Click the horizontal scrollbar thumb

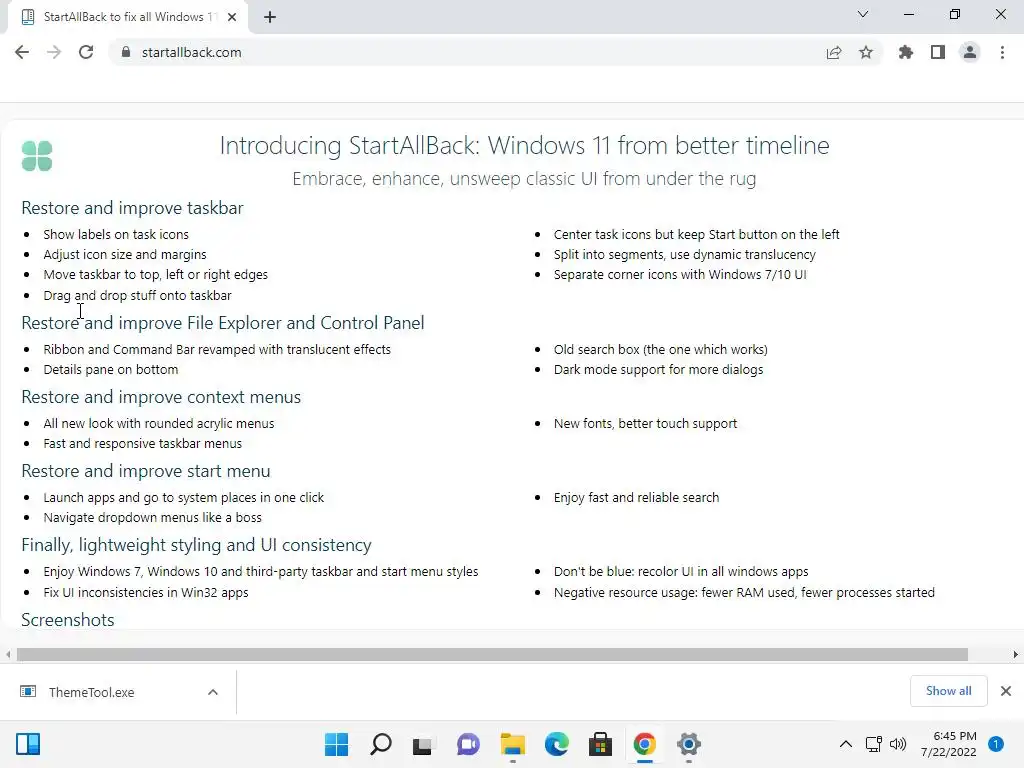click(x=492, y=654)
